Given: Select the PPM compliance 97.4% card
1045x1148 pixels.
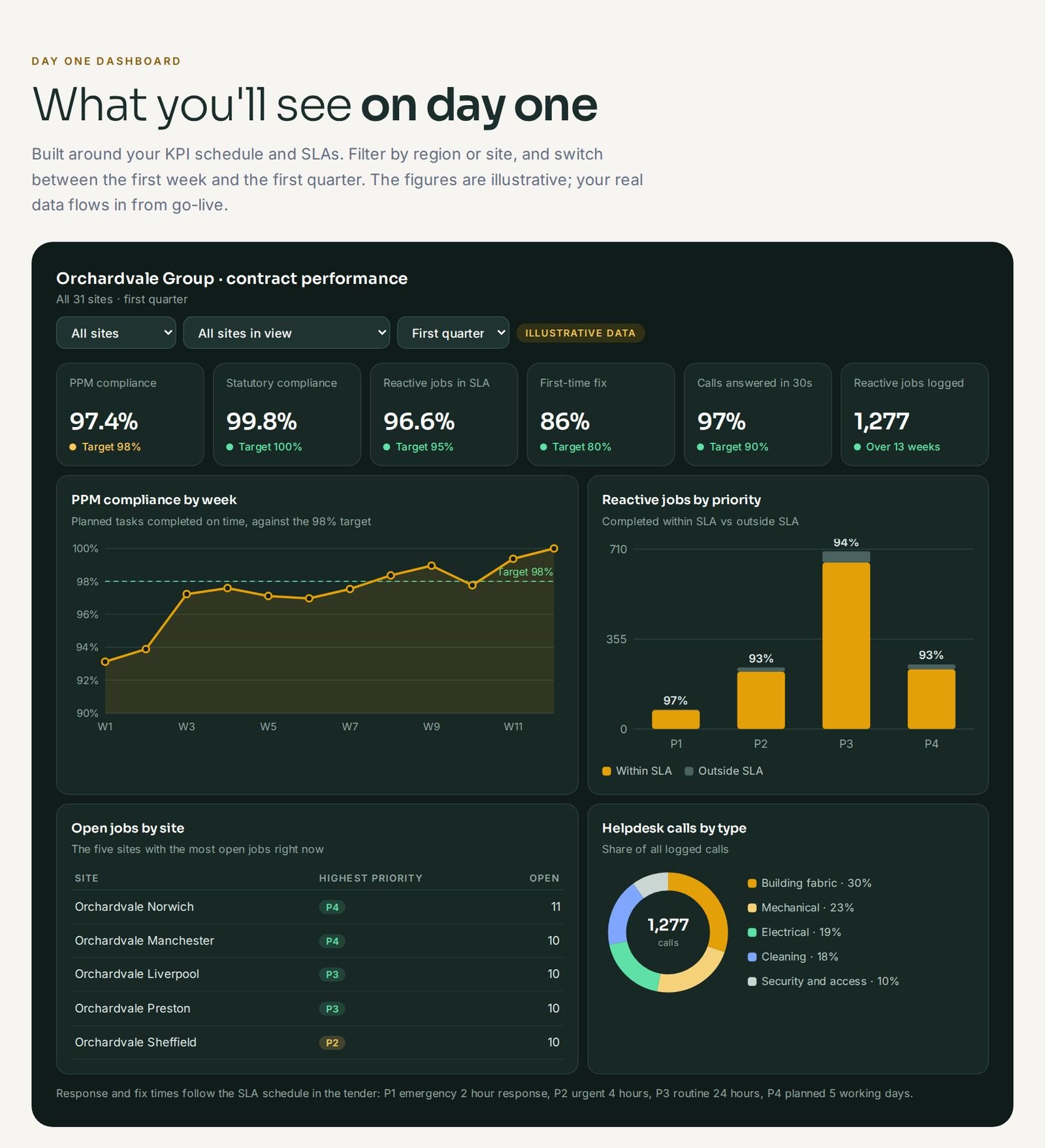Looking at the screenshot, I should click(x=130, y=415).
